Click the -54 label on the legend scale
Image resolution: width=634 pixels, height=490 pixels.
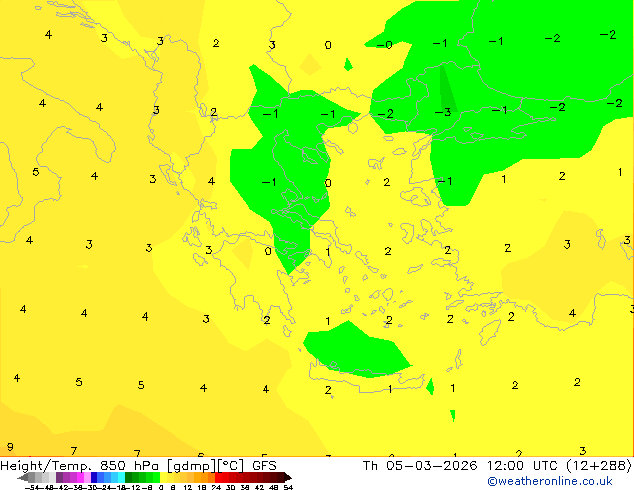tap(32, 487)
